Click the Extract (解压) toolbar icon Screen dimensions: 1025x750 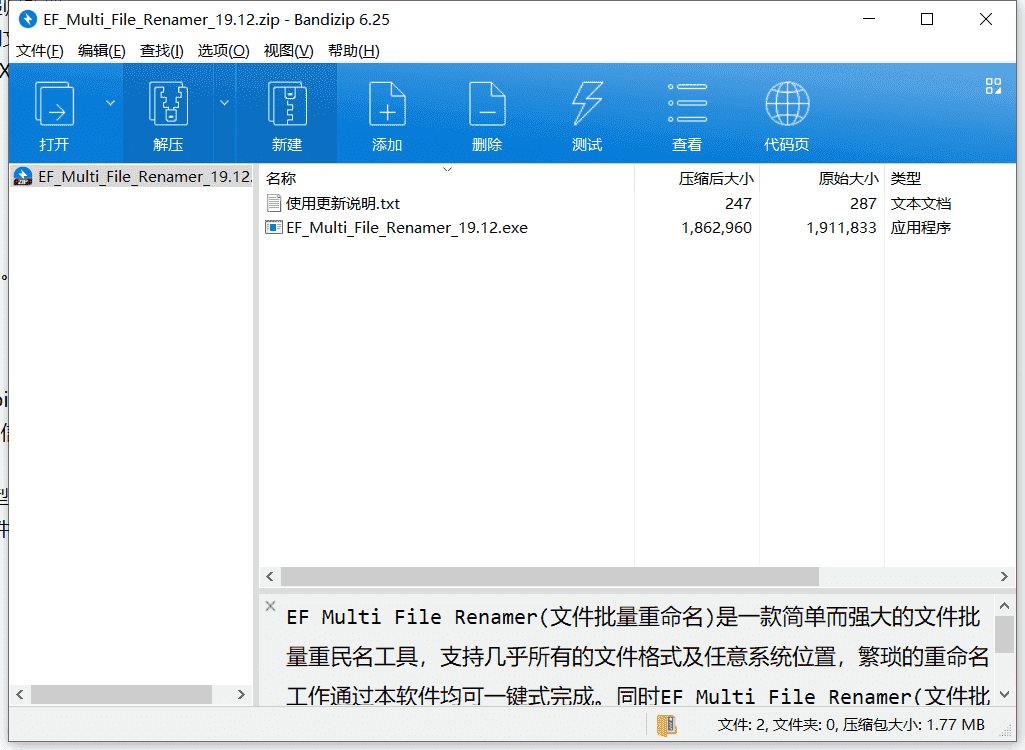168,103
